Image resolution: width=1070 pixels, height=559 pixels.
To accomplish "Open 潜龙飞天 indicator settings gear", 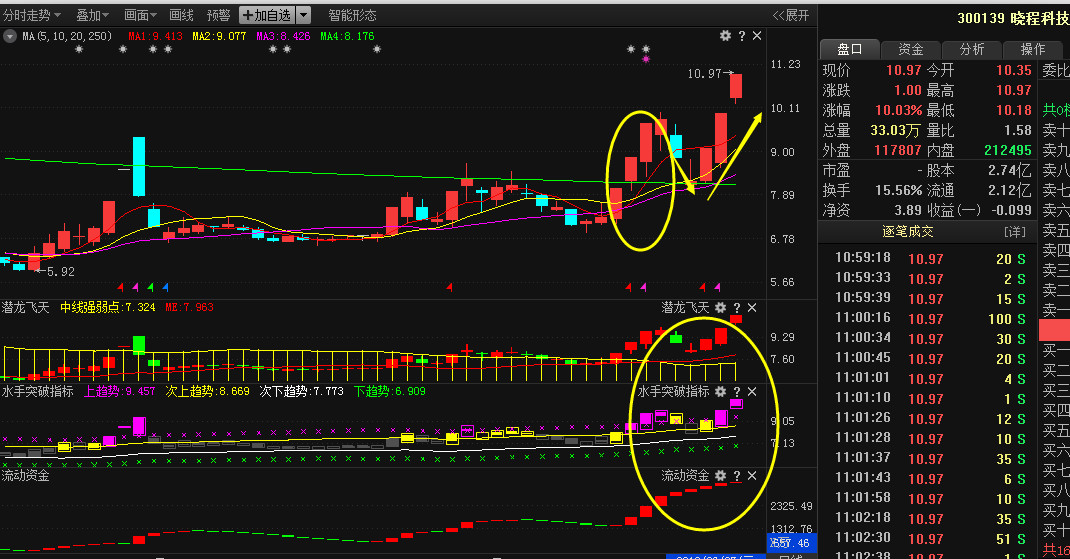I will click(x=720, y=308).
